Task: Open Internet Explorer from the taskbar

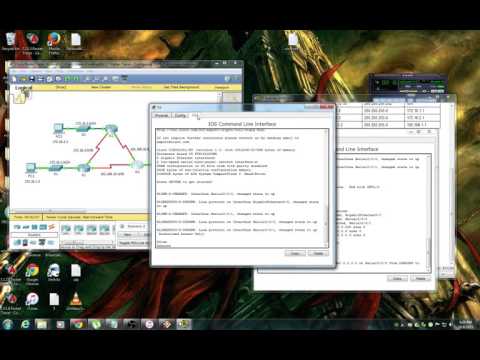Action: (25, 324)
